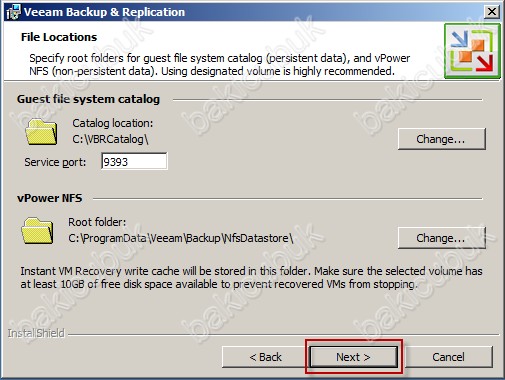Click the Veeam logo in header

coord(472,51)
